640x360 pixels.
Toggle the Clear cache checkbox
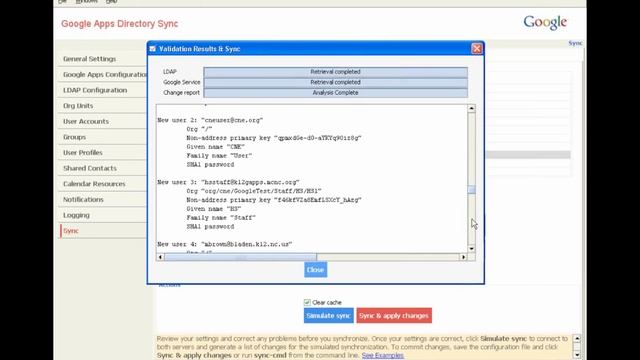point(307,302)
